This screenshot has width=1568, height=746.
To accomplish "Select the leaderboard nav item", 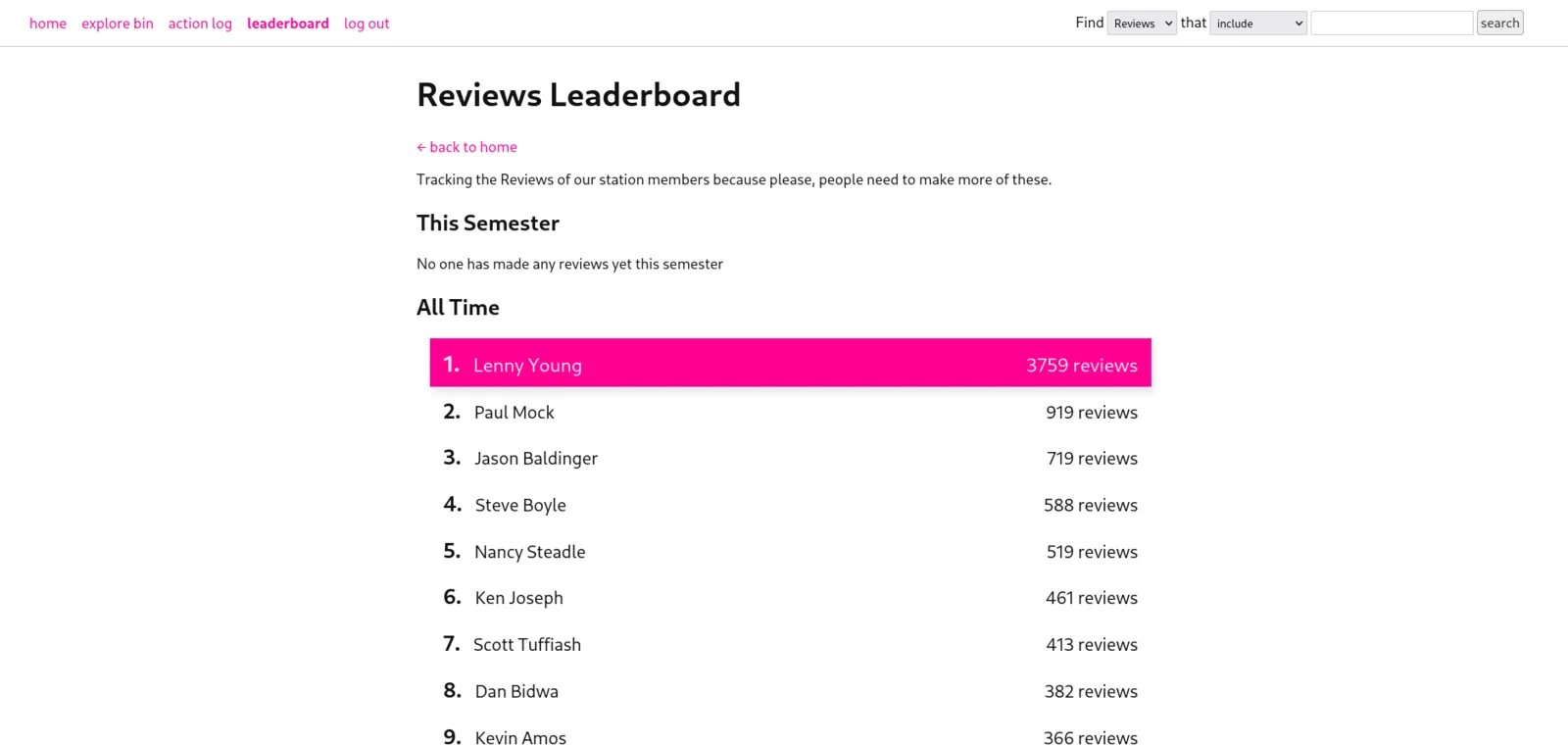I will click(288, 24).
